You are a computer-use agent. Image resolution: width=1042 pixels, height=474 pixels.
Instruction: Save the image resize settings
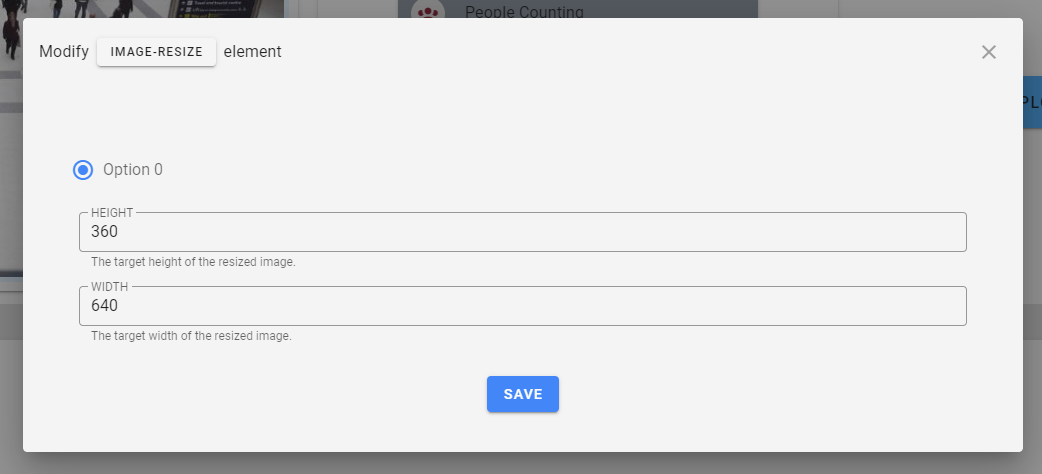(522, 394)
